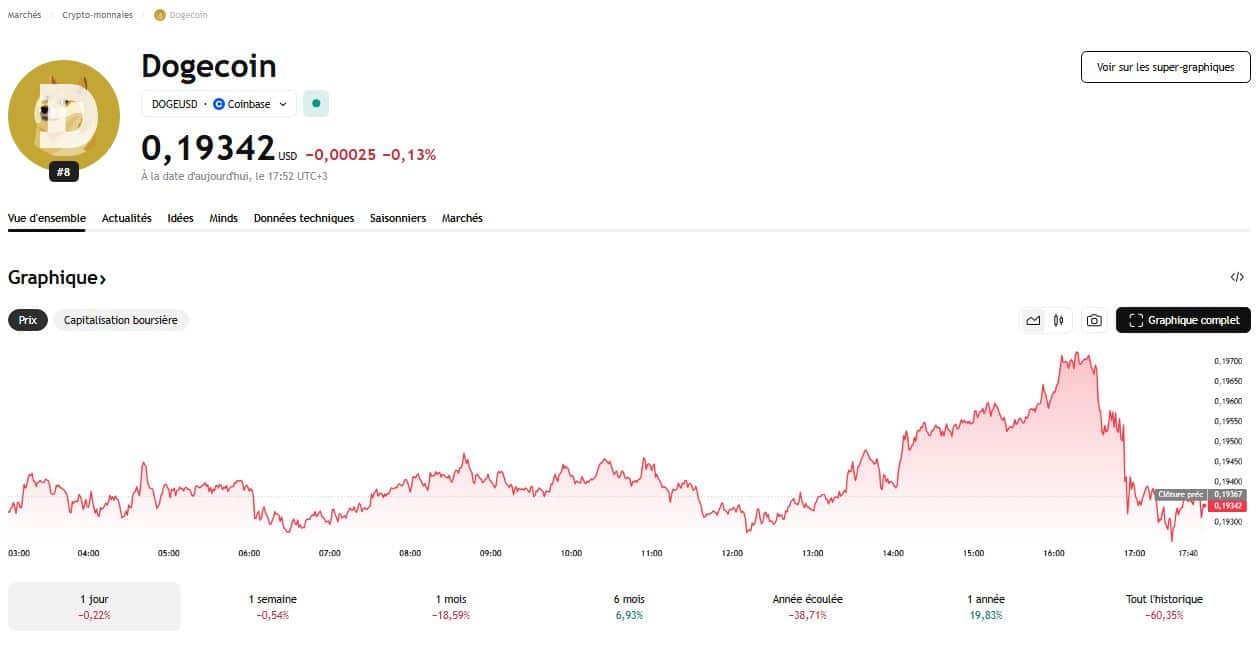Select the 1 mois performance period
This screenshot has height=645, width=1258.
point(451,606)
